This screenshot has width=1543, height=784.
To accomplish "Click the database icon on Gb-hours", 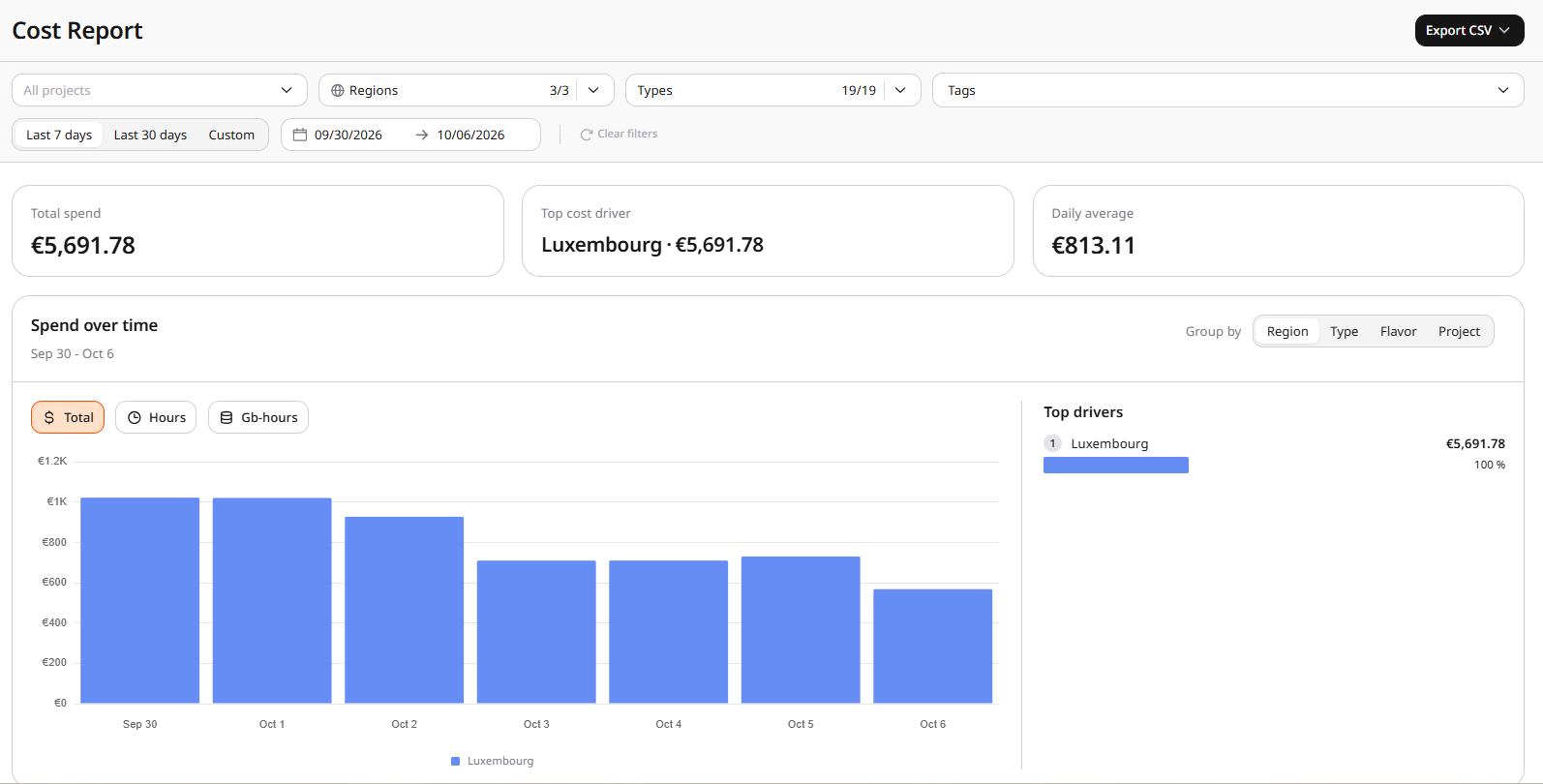I will [x=227, y=417].
